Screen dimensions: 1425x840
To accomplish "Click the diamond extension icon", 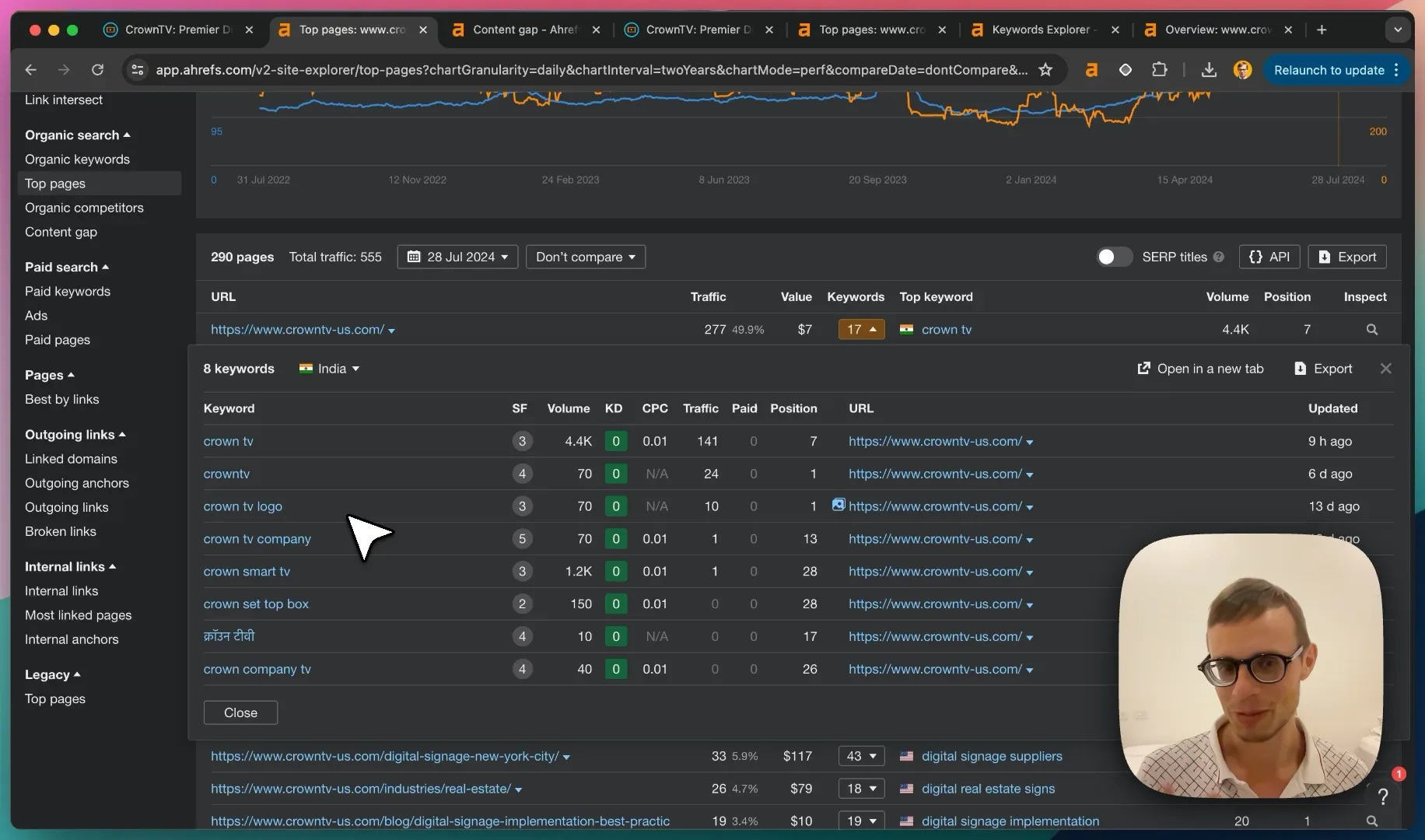I will [x=1126, y=70].
